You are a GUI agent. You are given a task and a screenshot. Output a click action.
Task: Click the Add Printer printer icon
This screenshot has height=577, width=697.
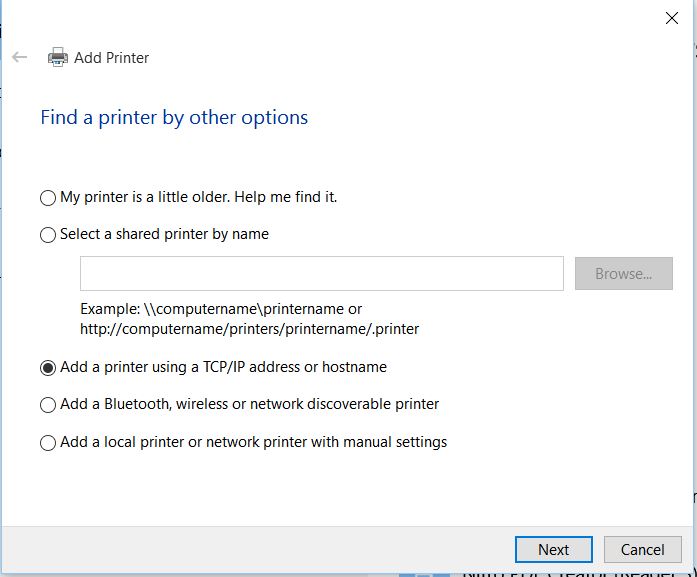(x=58, y=57)
